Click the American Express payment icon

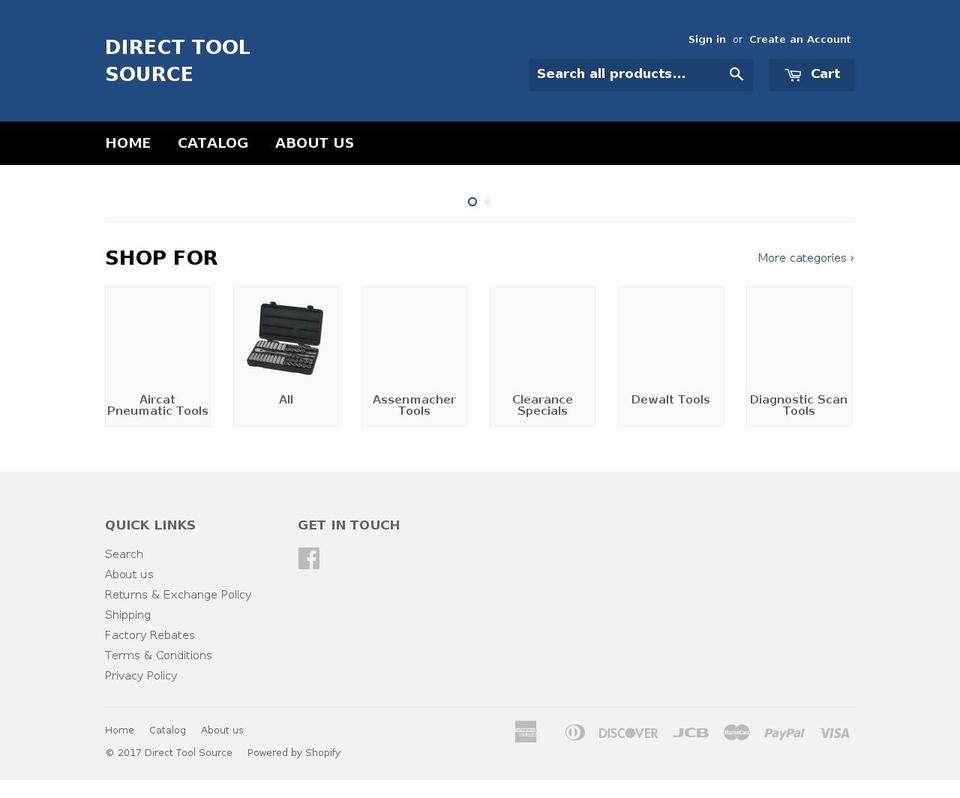pyautogui.click(x=526, y=732)
